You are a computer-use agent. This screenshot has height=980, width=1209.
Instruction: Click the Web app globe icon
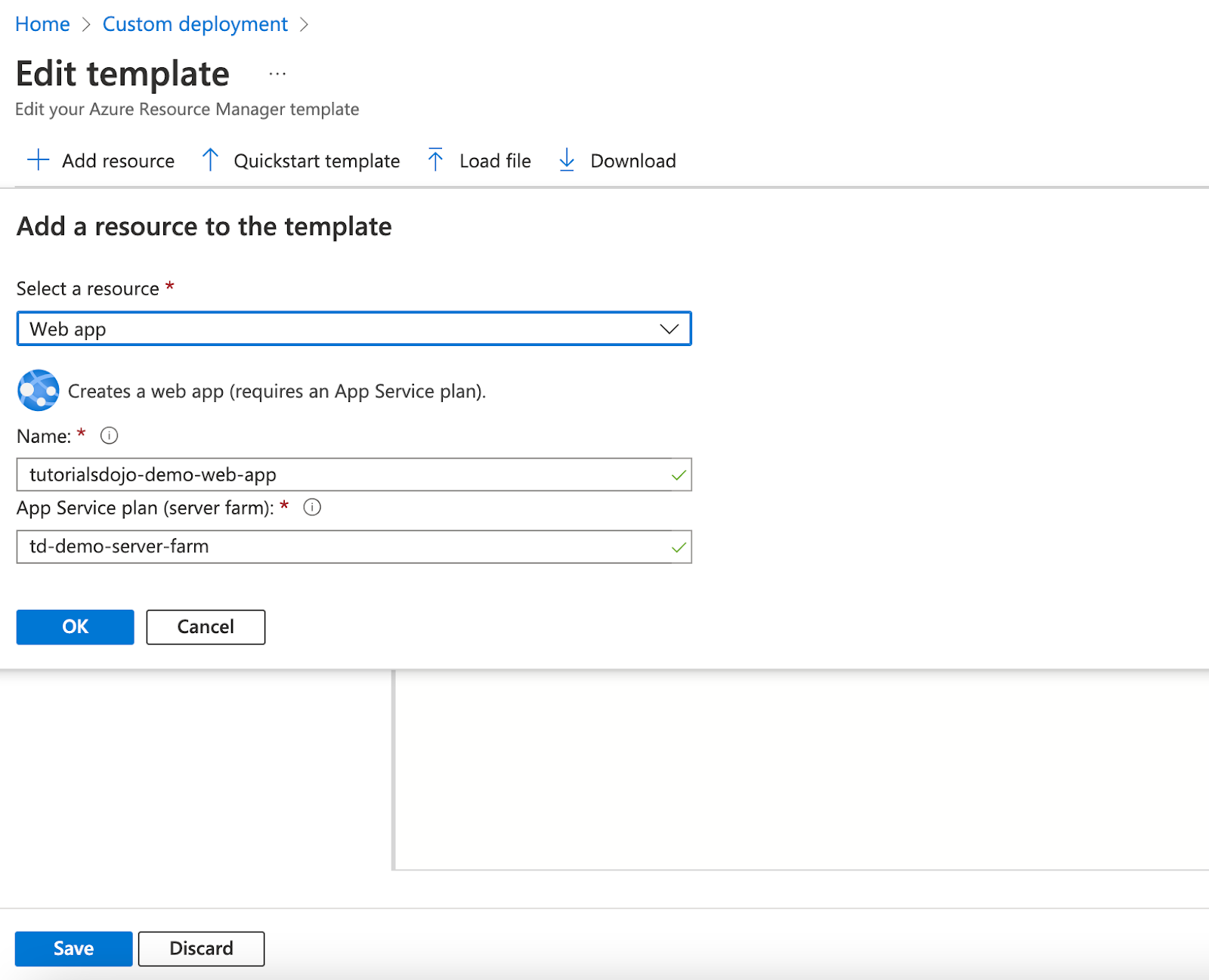click(x=38, y=391)
